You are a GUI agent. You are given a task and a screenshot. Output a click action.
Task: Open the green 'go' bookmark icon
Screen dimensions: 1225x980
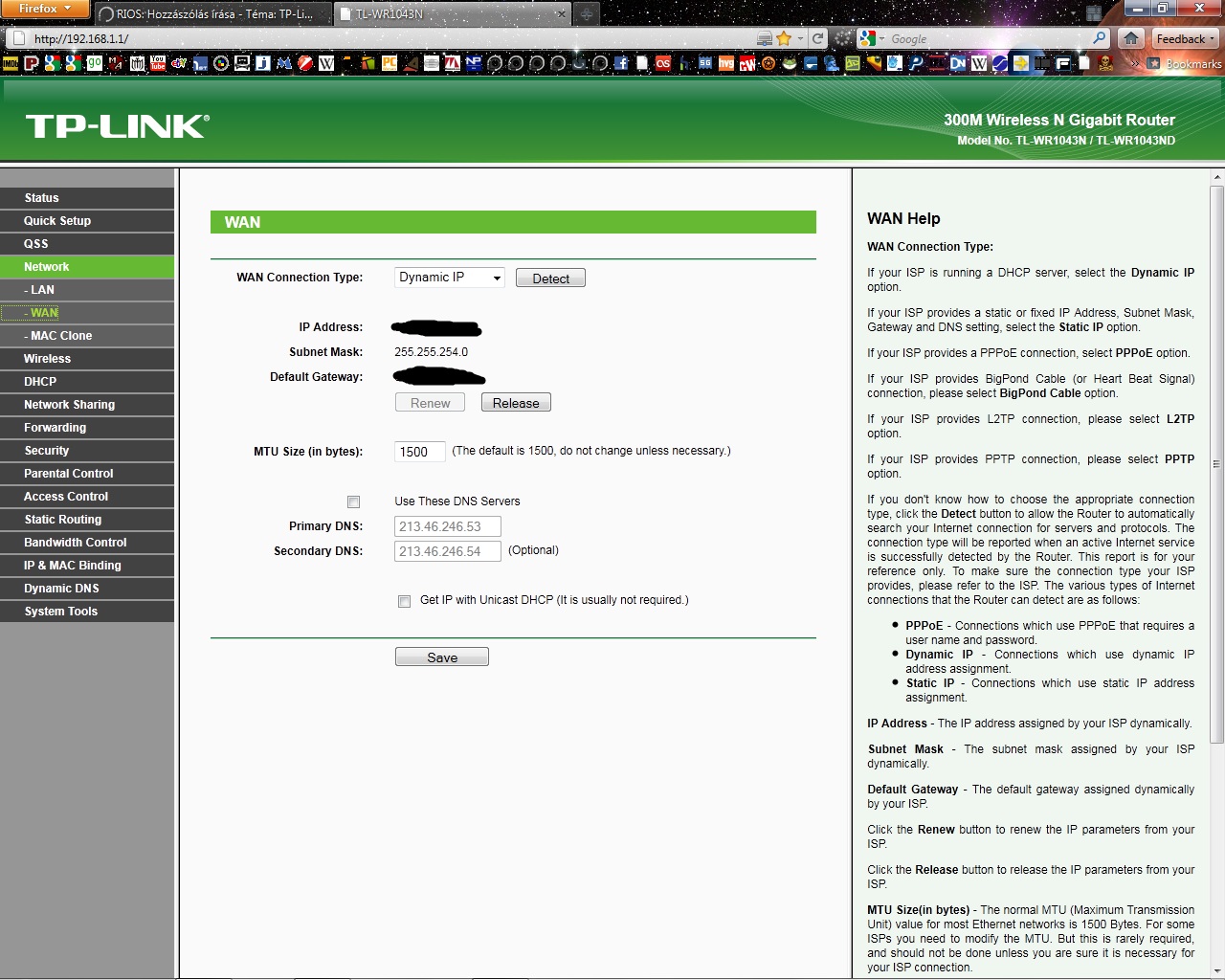(95, 63)
